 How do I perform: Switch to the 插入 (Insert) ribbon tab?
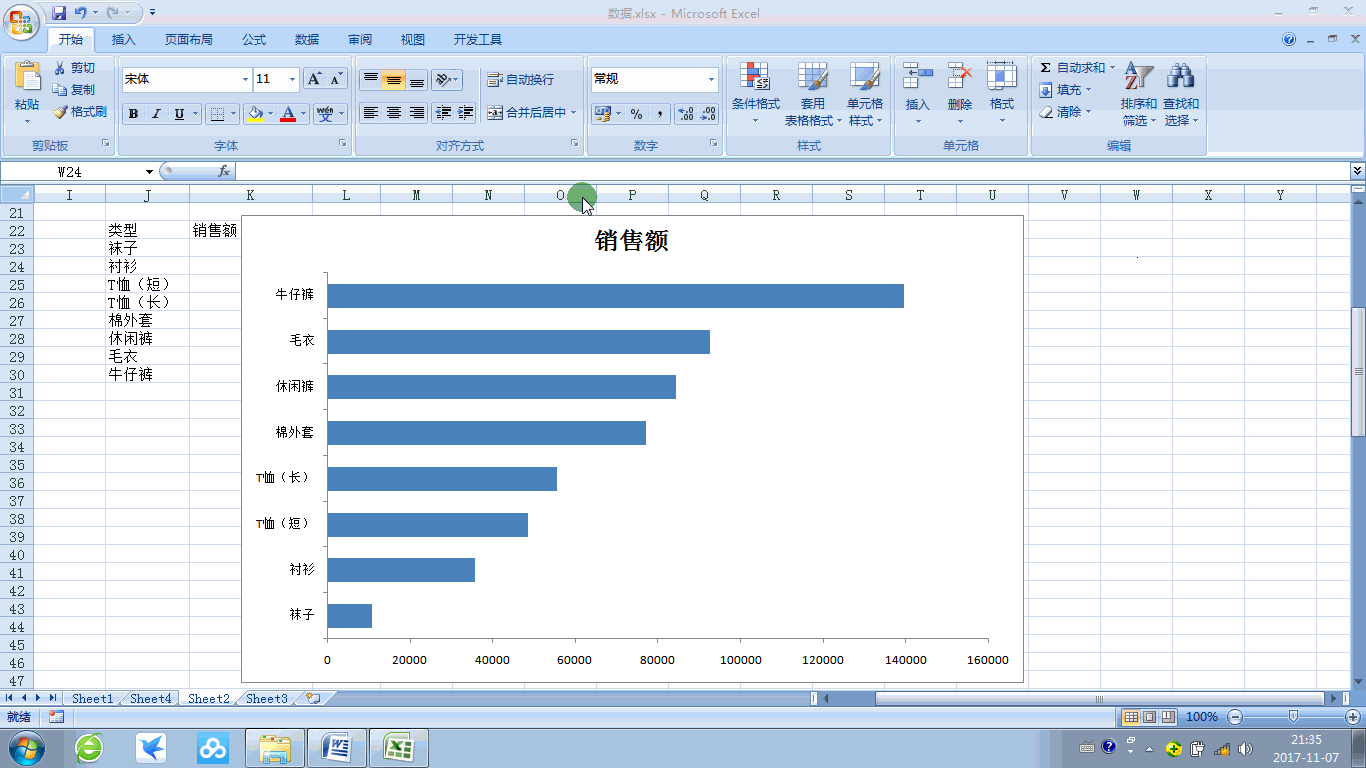coord(124,40)
